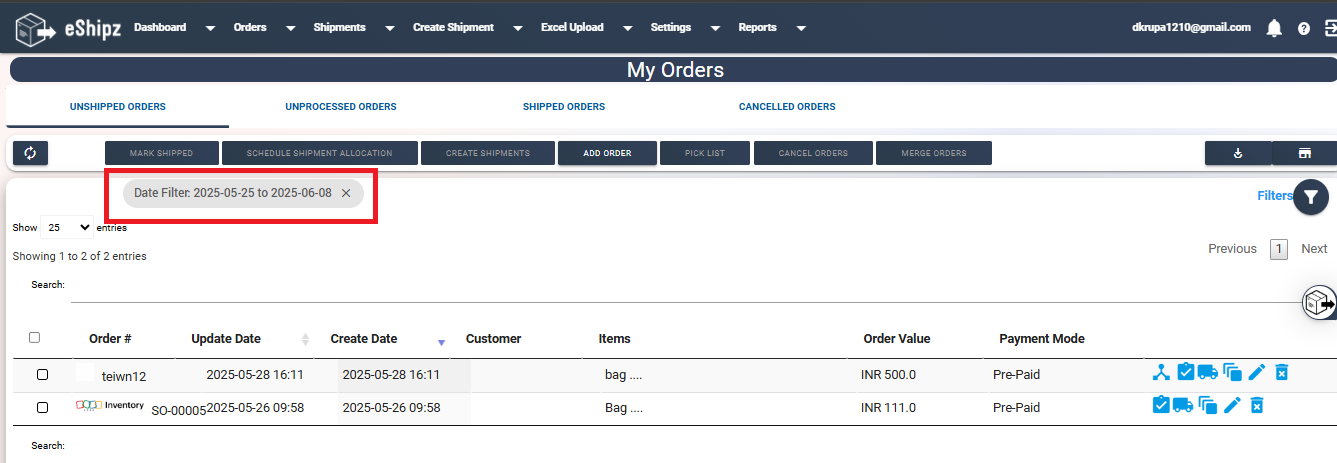Open the Show entries count dropdown
This screenshot has width=1337, height=463.
(67, 227)
